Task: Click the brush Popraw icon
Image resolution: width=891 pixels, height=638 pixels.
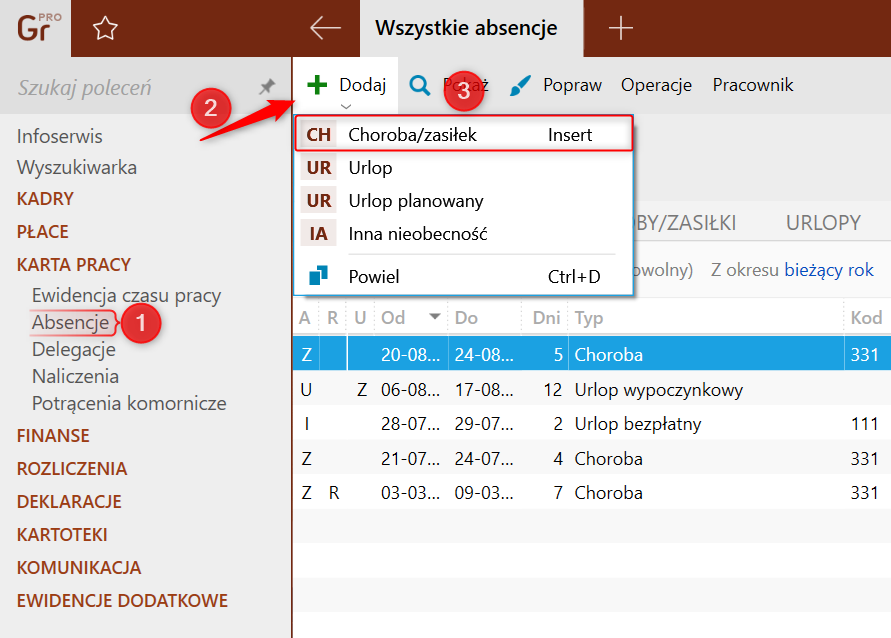Action: pyautogui.click(x=520, y=86)
